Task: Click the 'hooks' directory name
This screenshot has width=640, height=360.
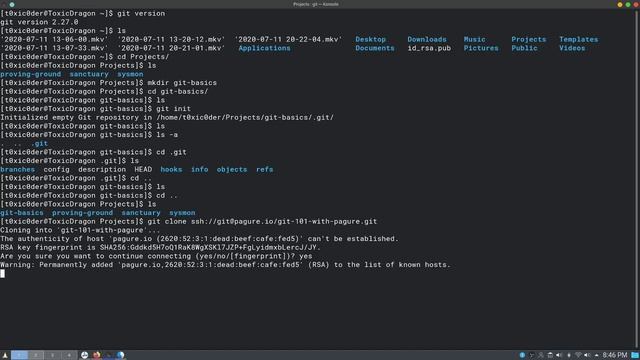Action: pyautogui.click(x=171, y=169)
